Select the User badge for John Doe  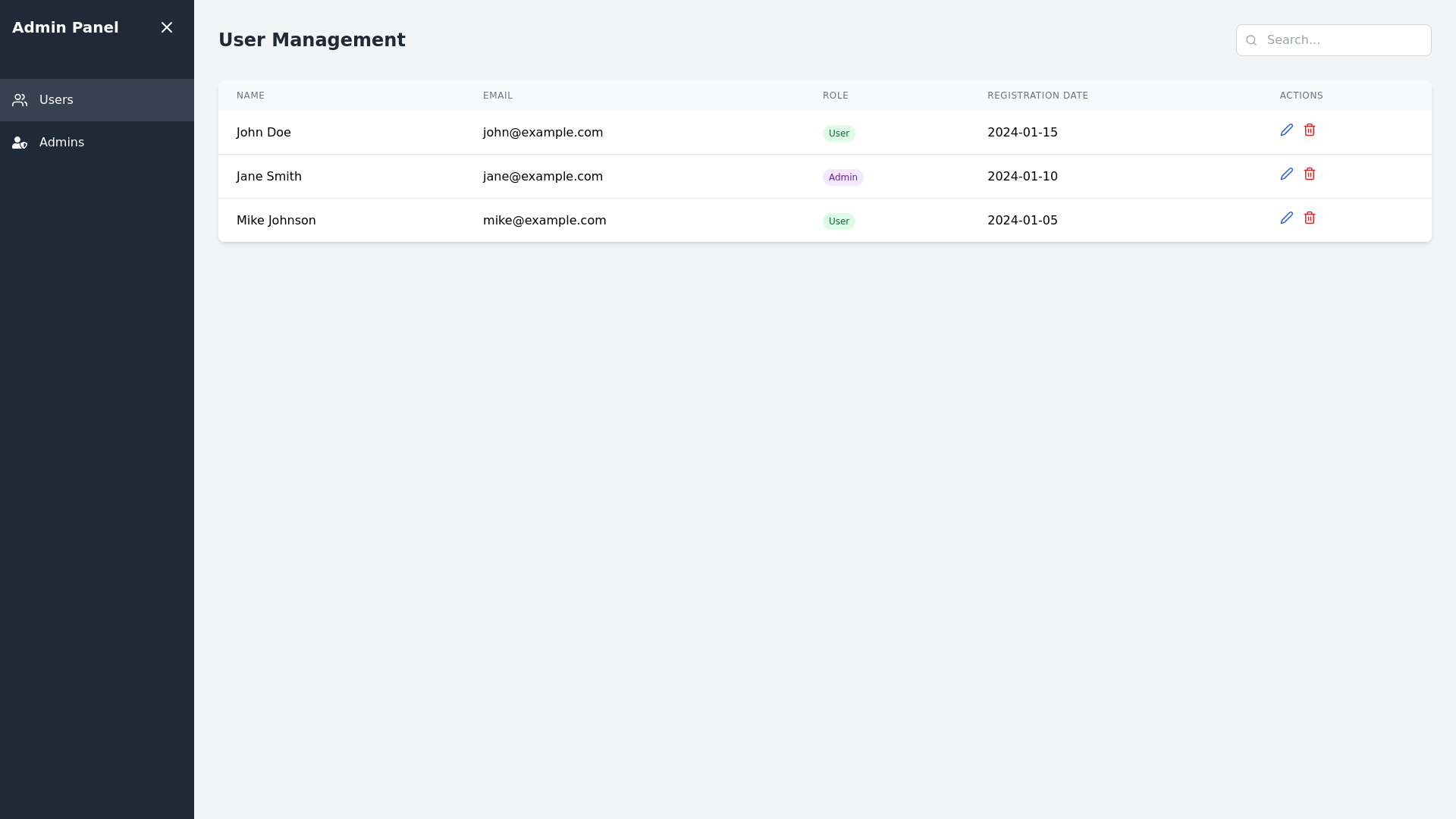coord(839,133)
